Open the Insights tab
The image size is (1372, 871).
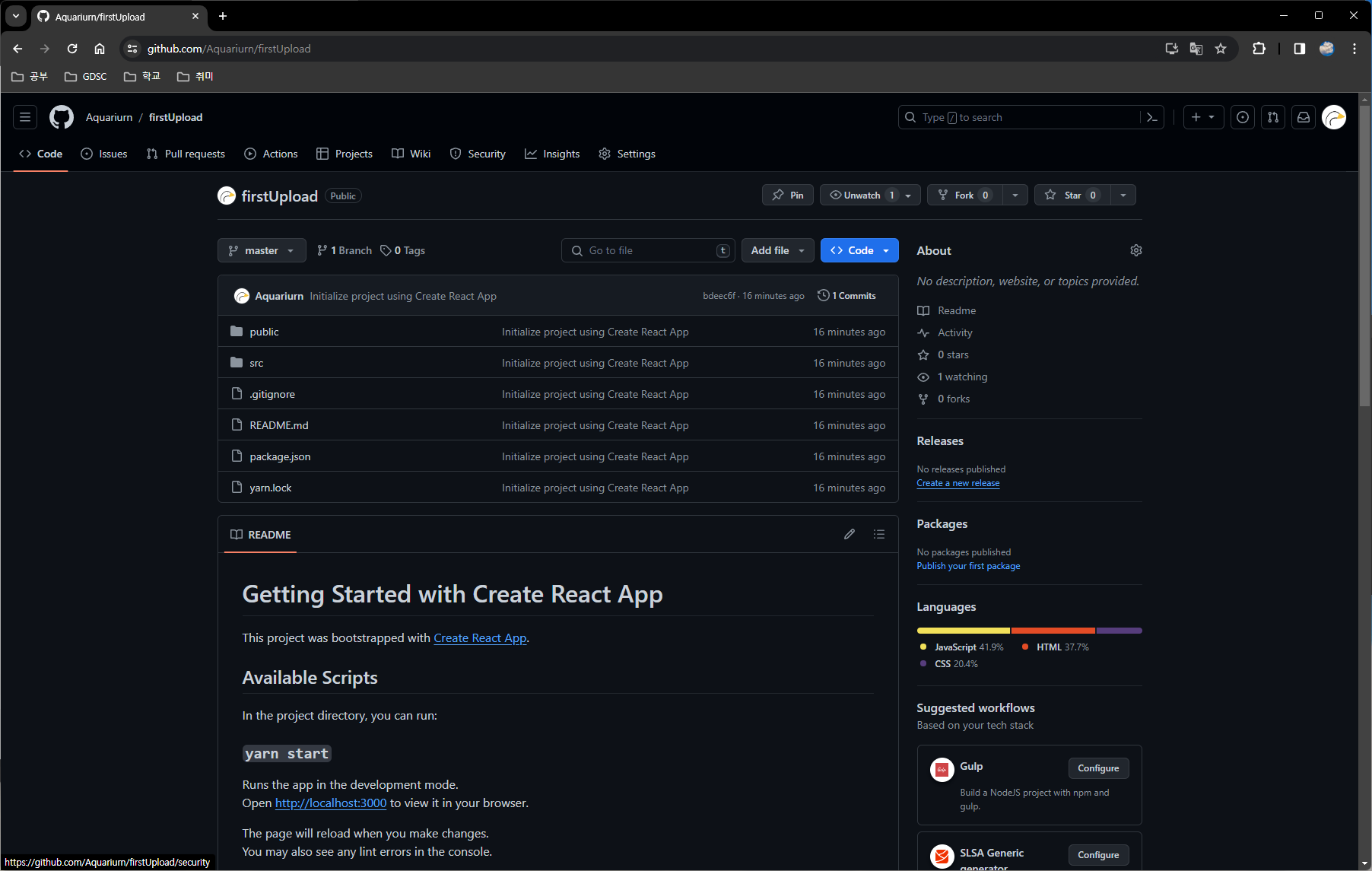tap(552, 154)
